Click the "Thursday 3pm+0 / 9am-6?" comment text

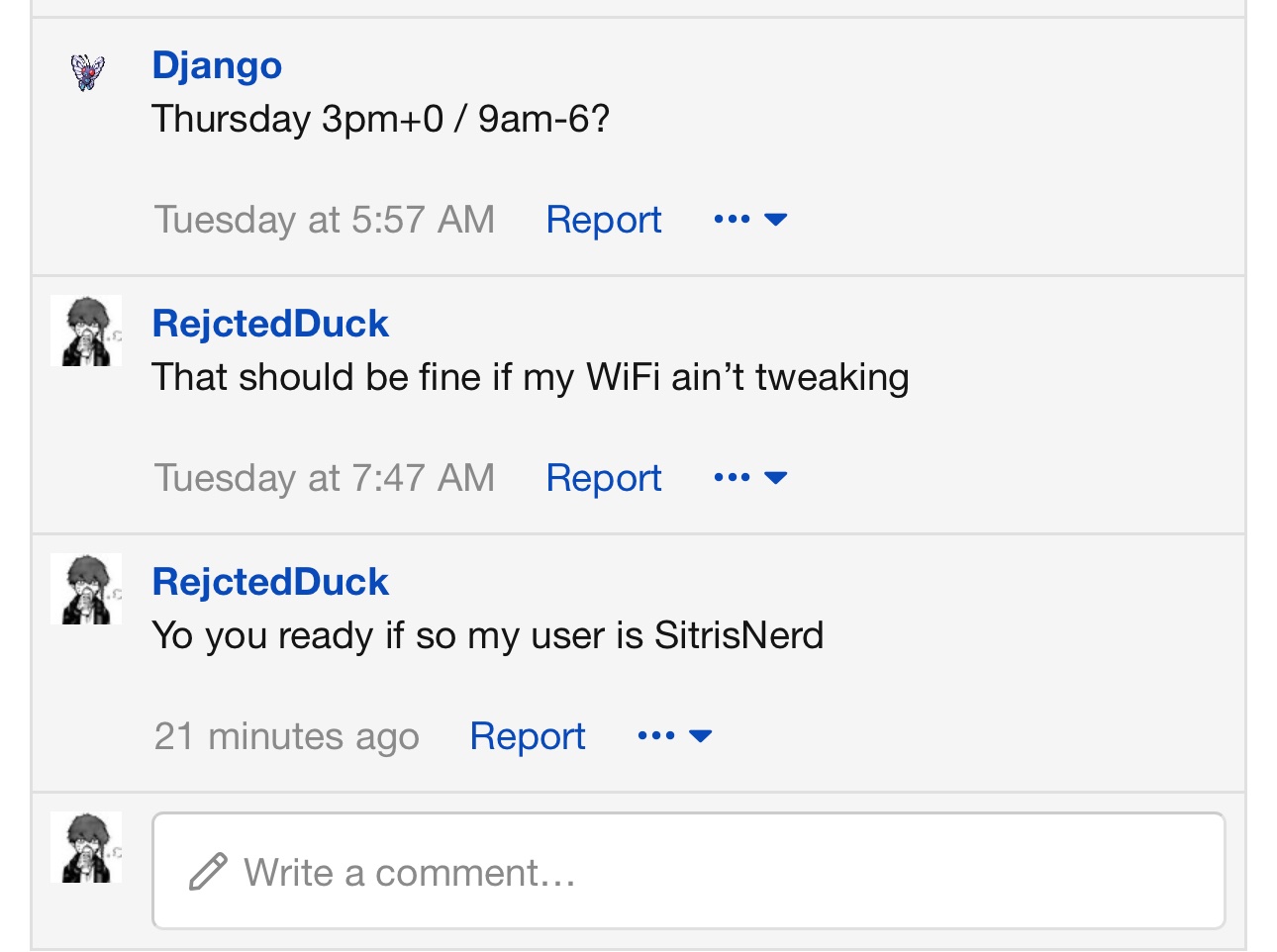pyautogui.click(x=380, y=119)
